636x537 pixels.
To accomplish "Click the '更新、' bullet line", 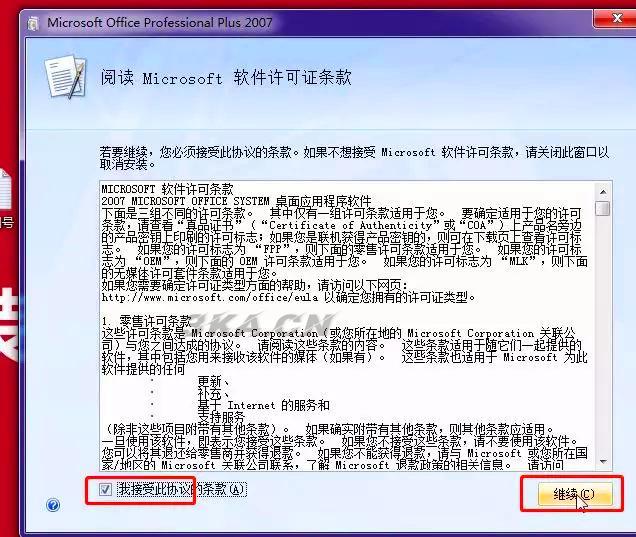I will 214,381.
